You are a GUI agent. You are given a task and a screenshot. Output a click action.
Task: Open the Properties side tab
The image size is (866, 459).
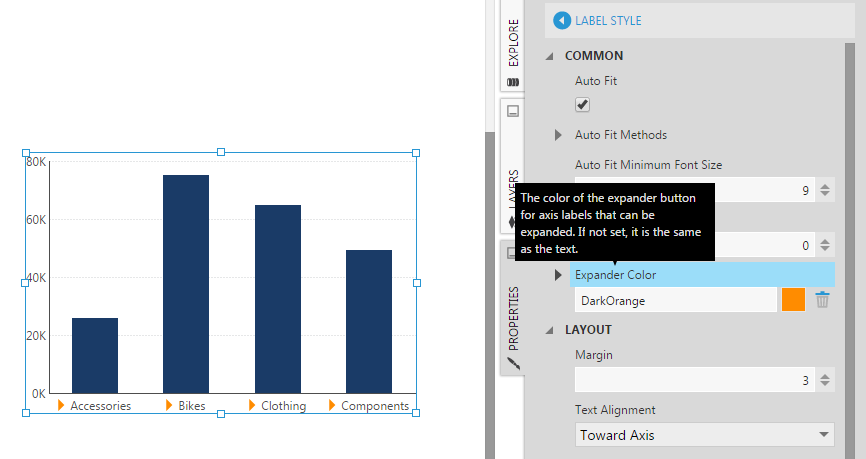513,318
